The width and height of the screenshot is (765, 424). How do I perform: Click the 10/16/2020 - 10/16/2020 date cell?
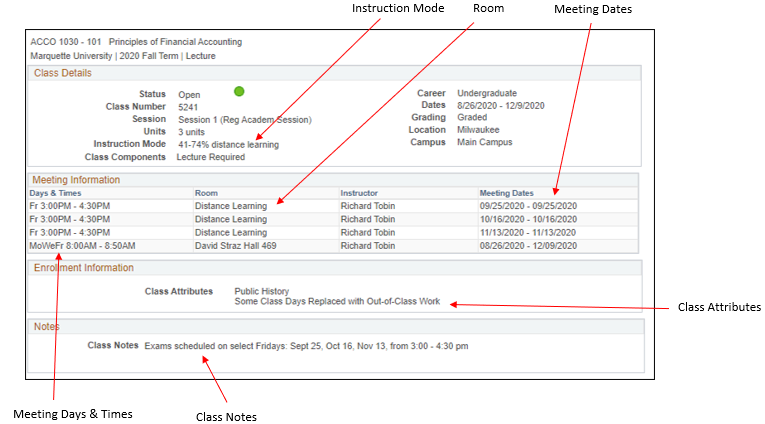tap(529, 219)
